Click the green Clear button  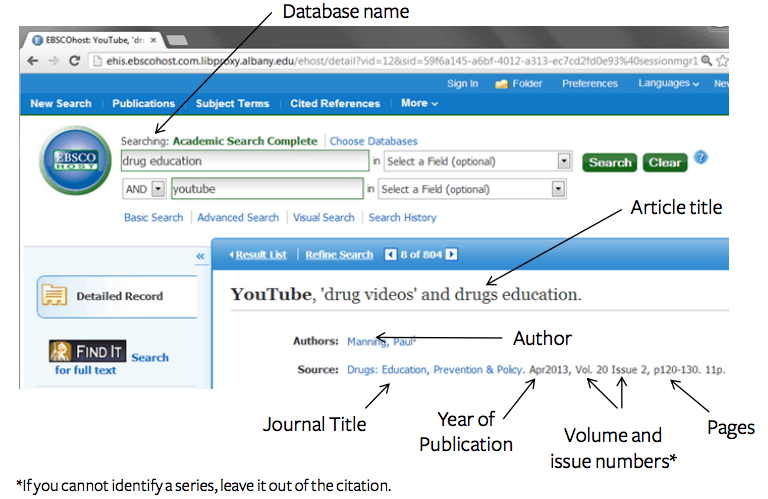(x=665, y=163)
